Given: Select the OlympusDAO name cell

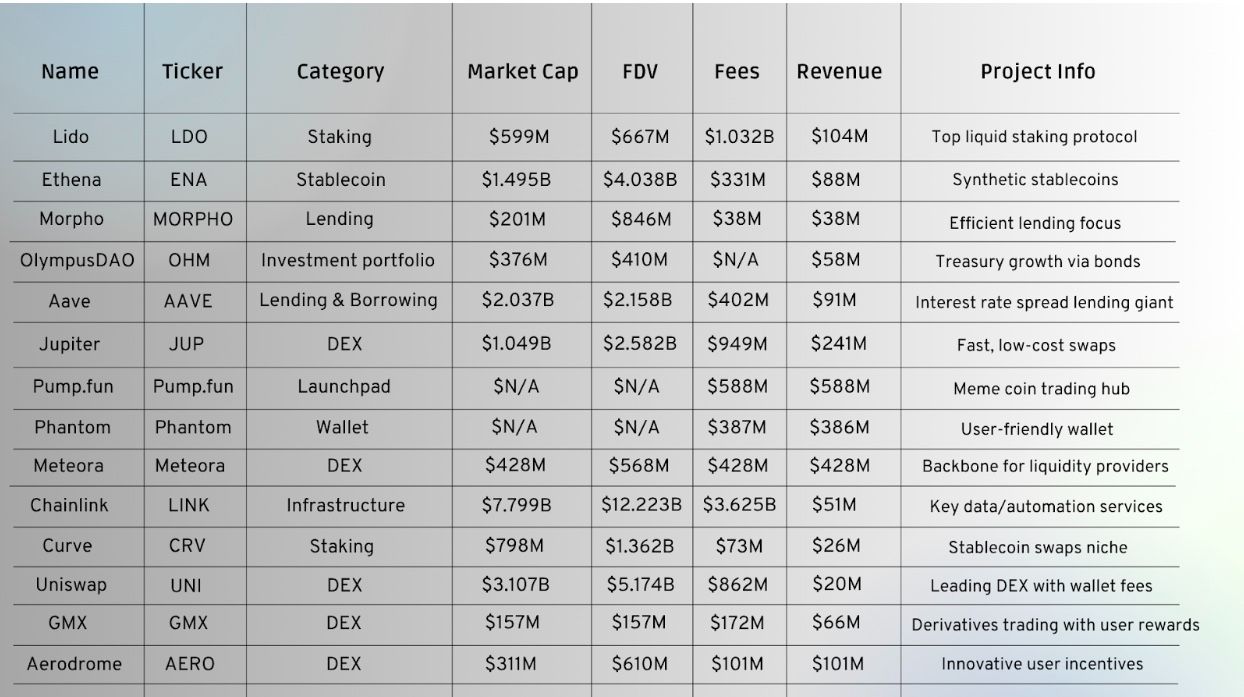Looking at the screenshot, I should (77, 260).
